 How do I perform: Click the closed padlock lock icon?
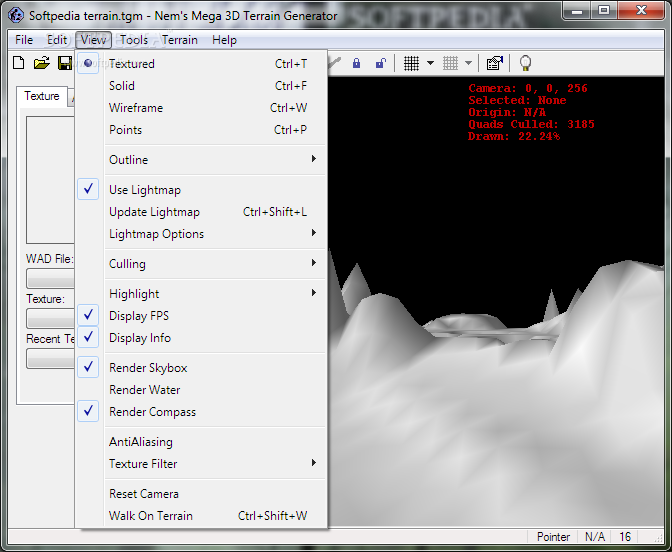pyautogui.click(x=356, y=63)
